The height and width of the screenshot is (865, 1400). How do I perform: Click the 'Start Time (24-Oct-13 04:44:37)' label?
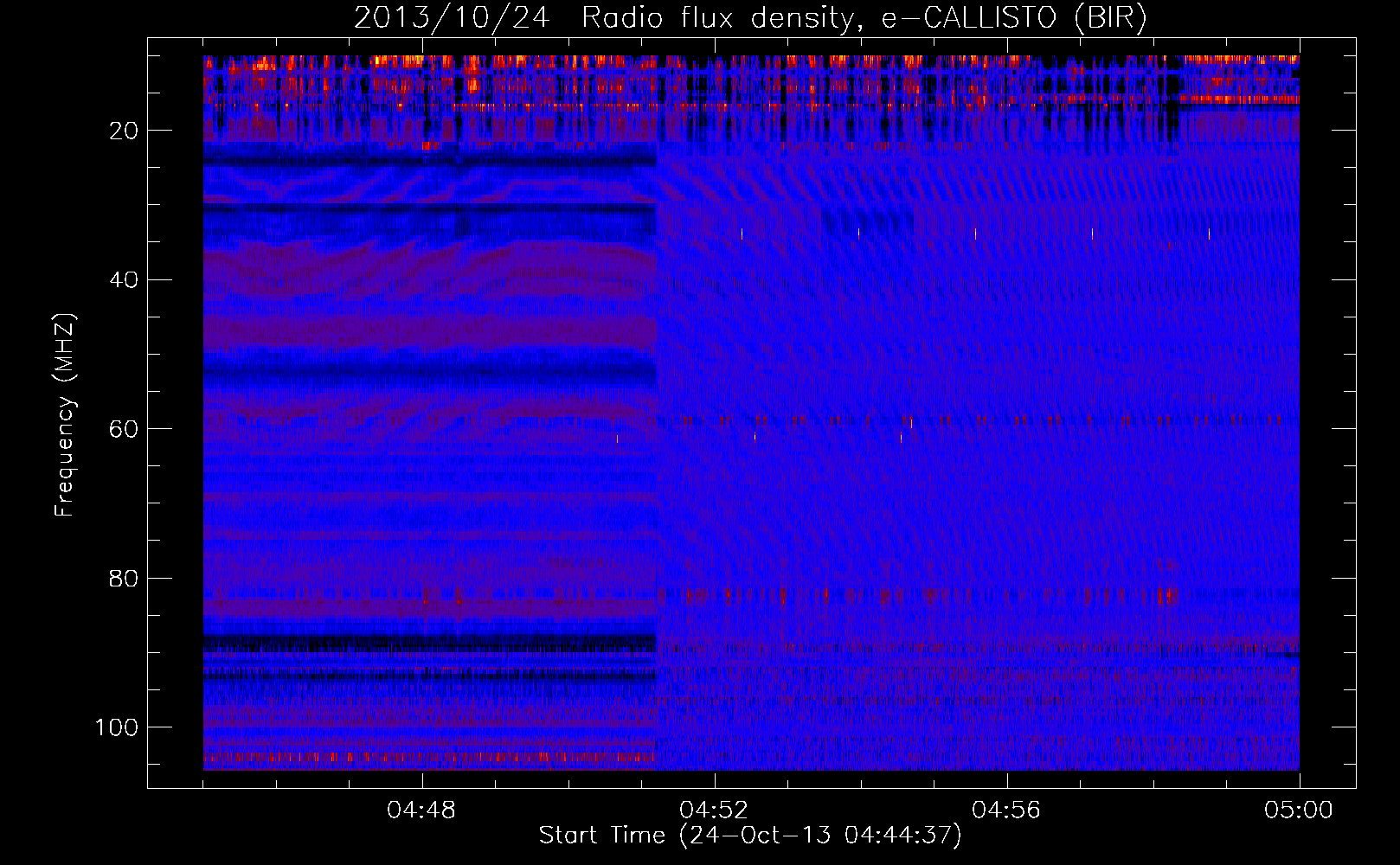pyautogui.click(x=750, y=836)
